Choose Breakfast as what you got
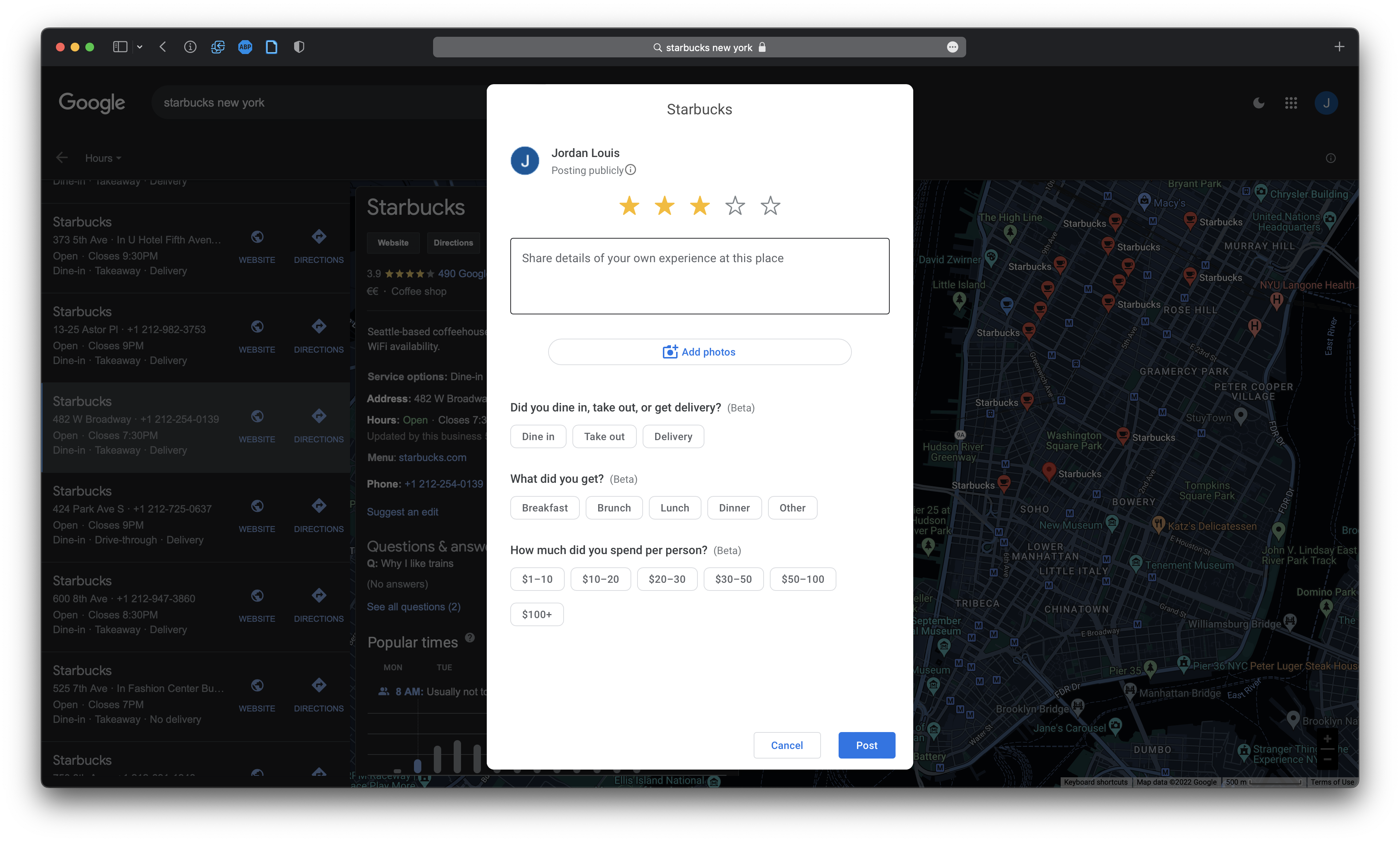1400x842 pixels. tap(544, 508)
